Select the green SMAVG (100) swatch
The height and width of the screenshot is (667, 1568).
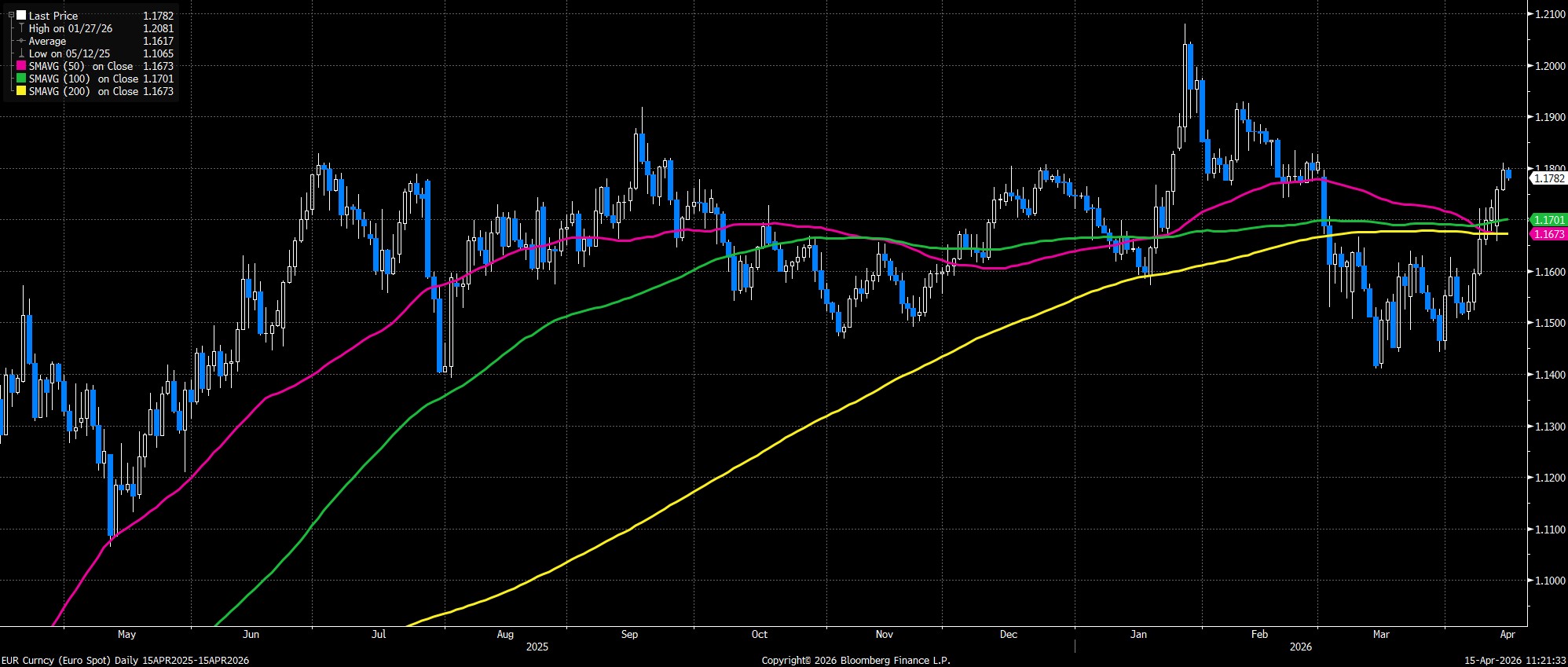(21, 79)
